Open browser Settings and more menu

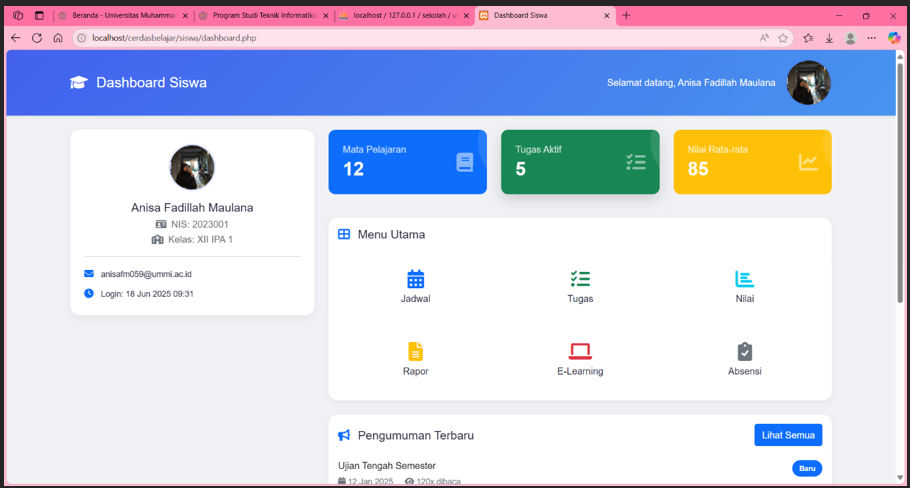coord(872,38)
